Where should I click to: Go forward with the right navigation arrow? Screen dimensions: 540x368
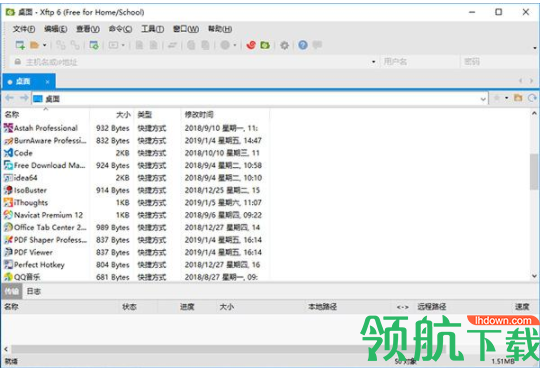[24, 98]
